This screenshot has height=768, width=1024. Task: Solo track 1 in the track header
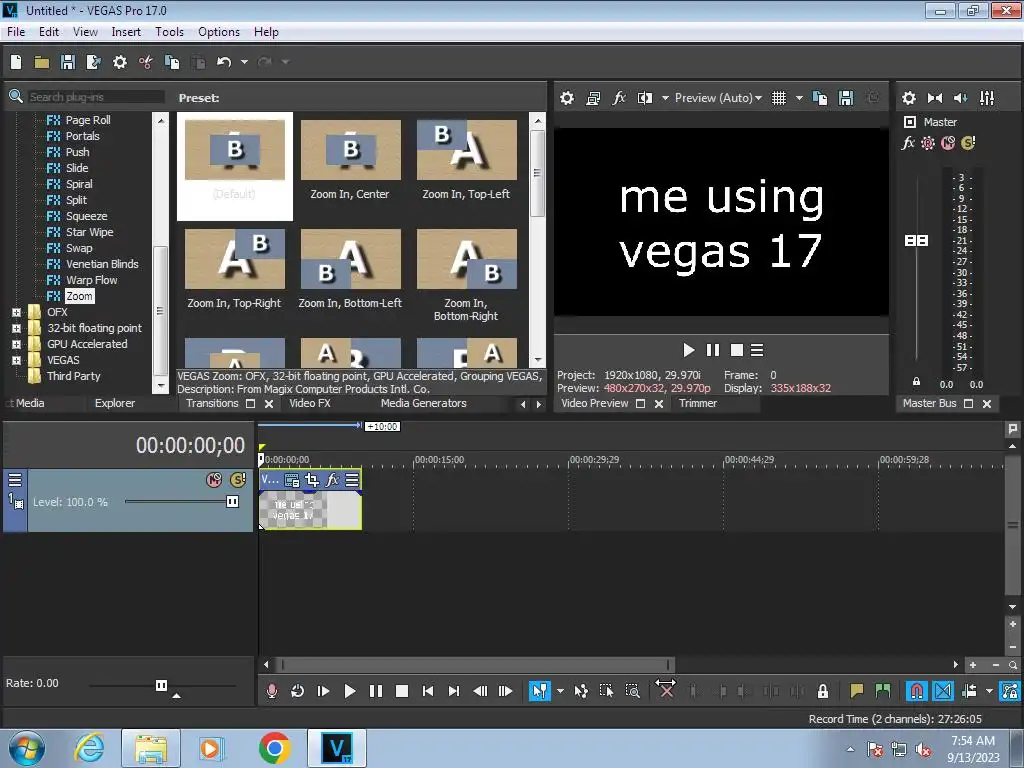pyautogui.click(x=238, y=480)
